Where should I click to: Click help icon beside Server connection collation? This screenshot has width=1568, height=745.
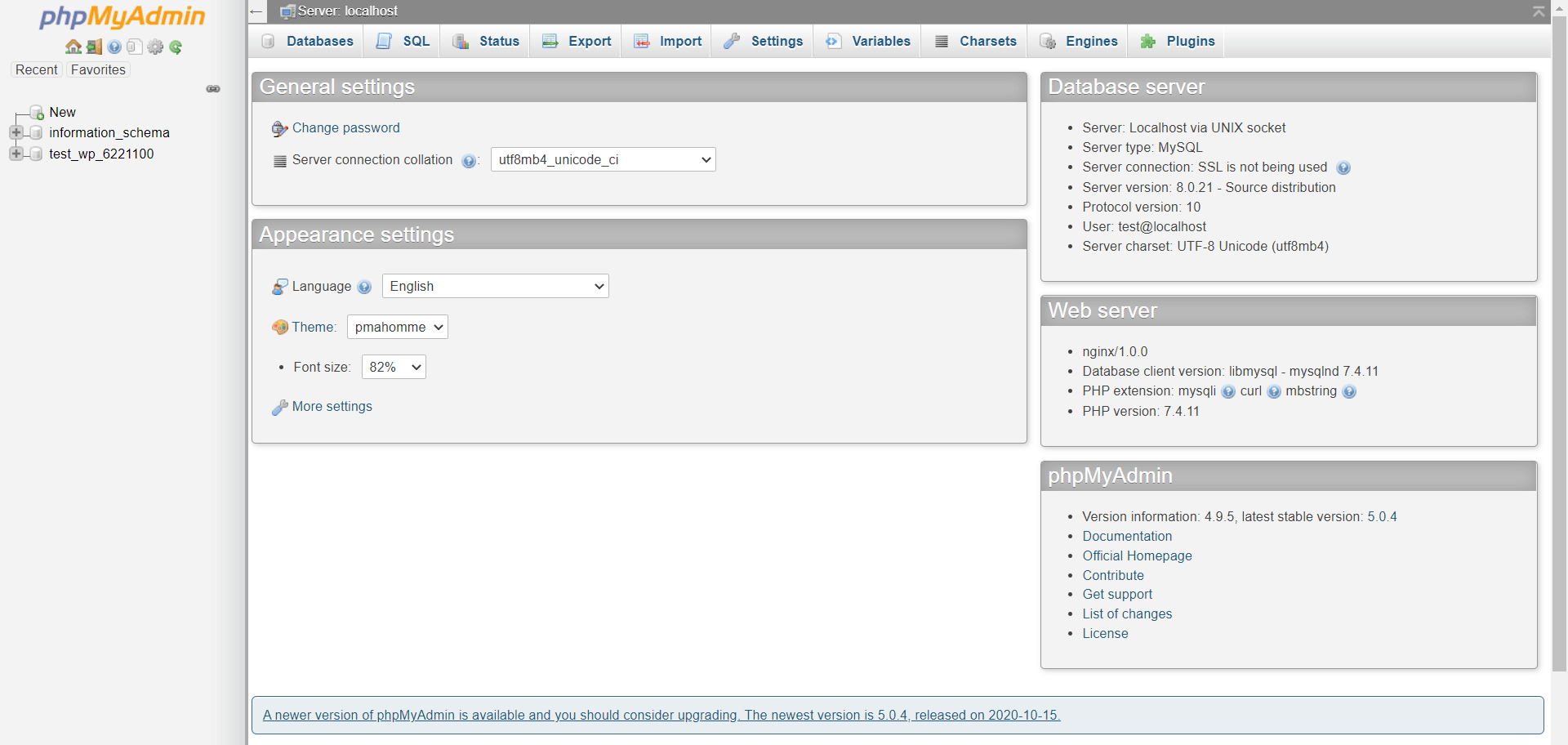pos(469,161)
